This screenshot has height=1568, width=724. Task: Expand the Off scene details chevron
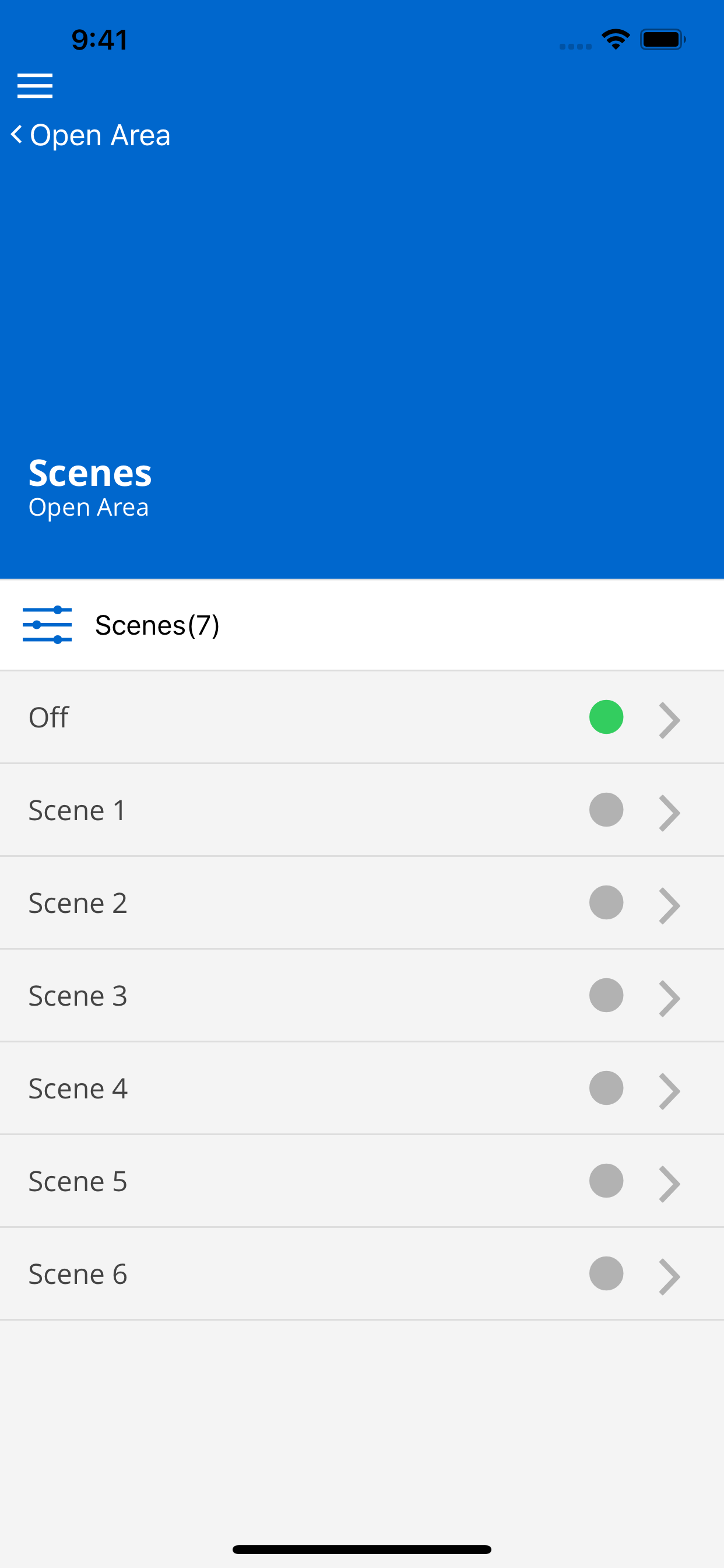[669, 720]
